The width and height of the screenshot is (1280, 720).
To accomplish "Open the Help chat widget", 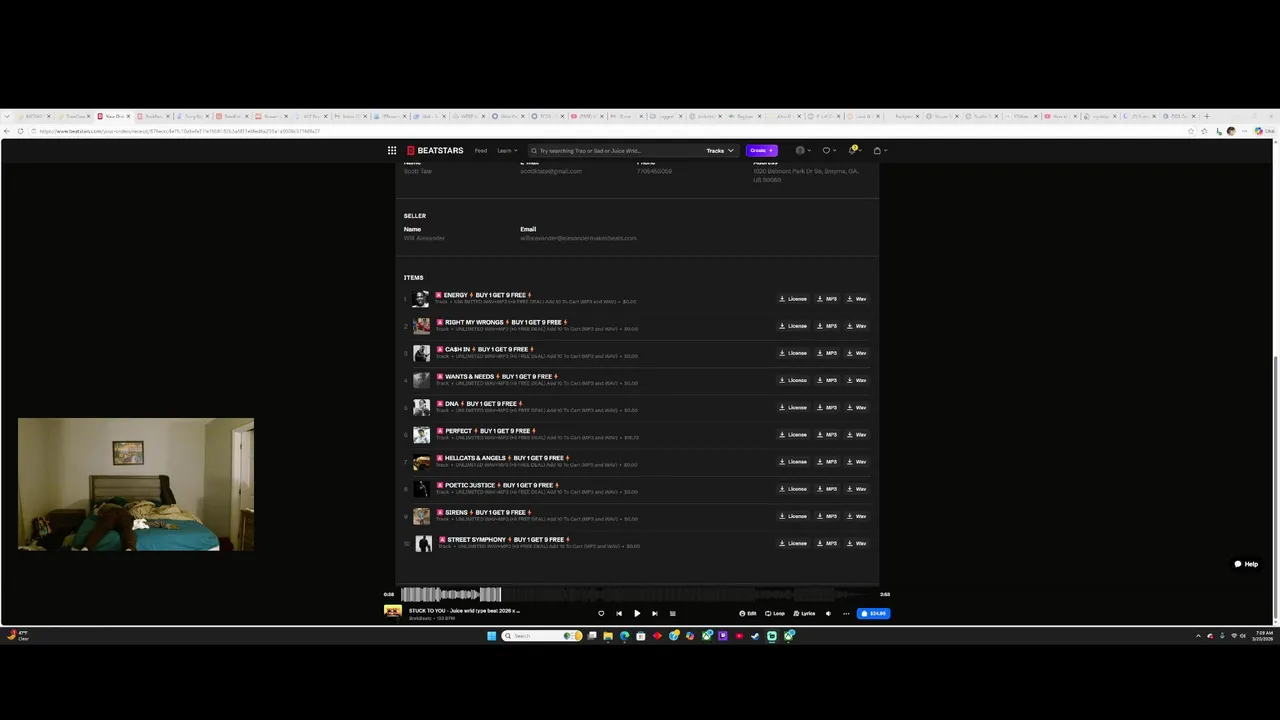I will pyautogui.click(x=1245, y=564).
